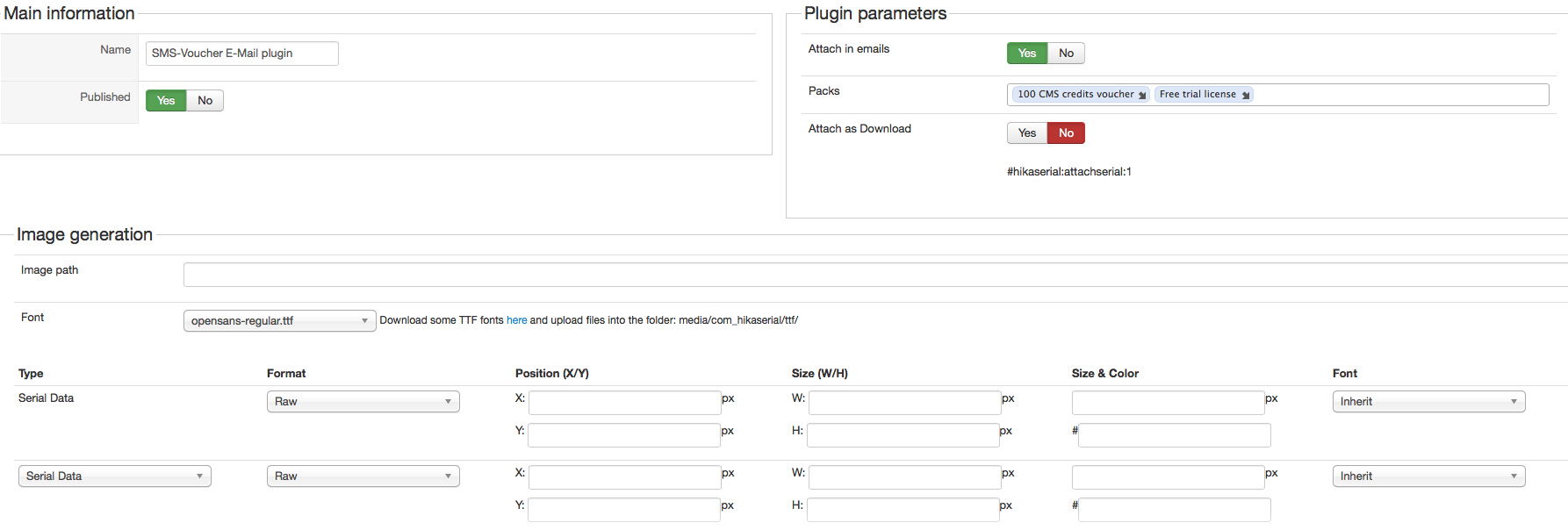Image resolution: width=1568 pixels, height=530 pixels.
Task: Remove the Free trial license pack
Action: pyautogui.click(x=1246, y=95)
